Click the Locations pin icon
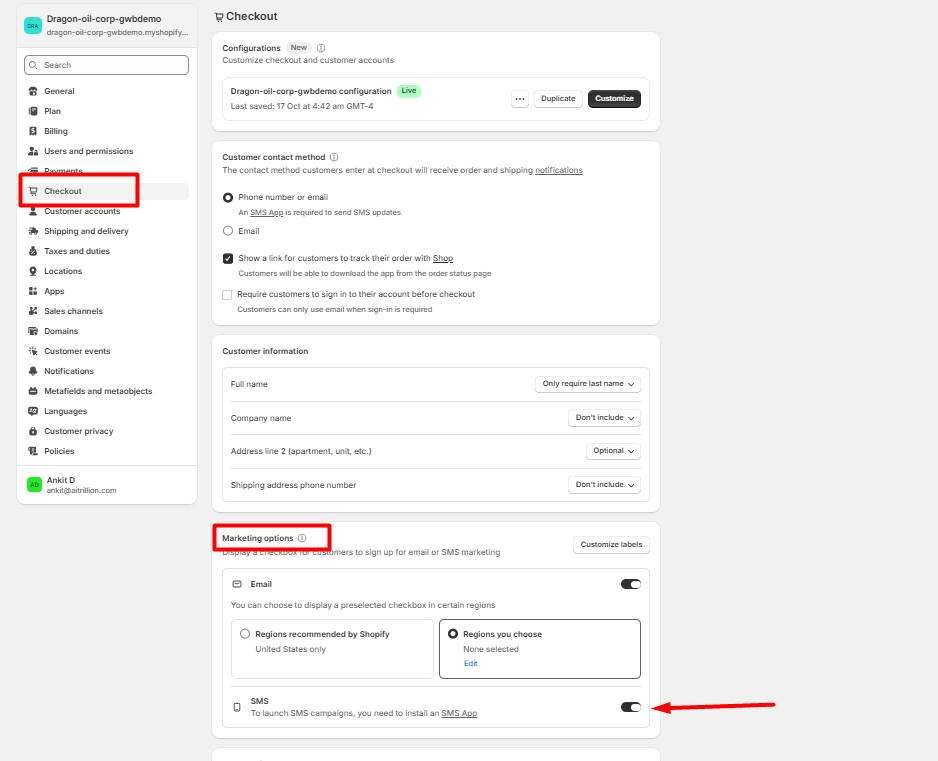Image resolution: width=938 pixels, height=761 pixels. coord(33,271)
